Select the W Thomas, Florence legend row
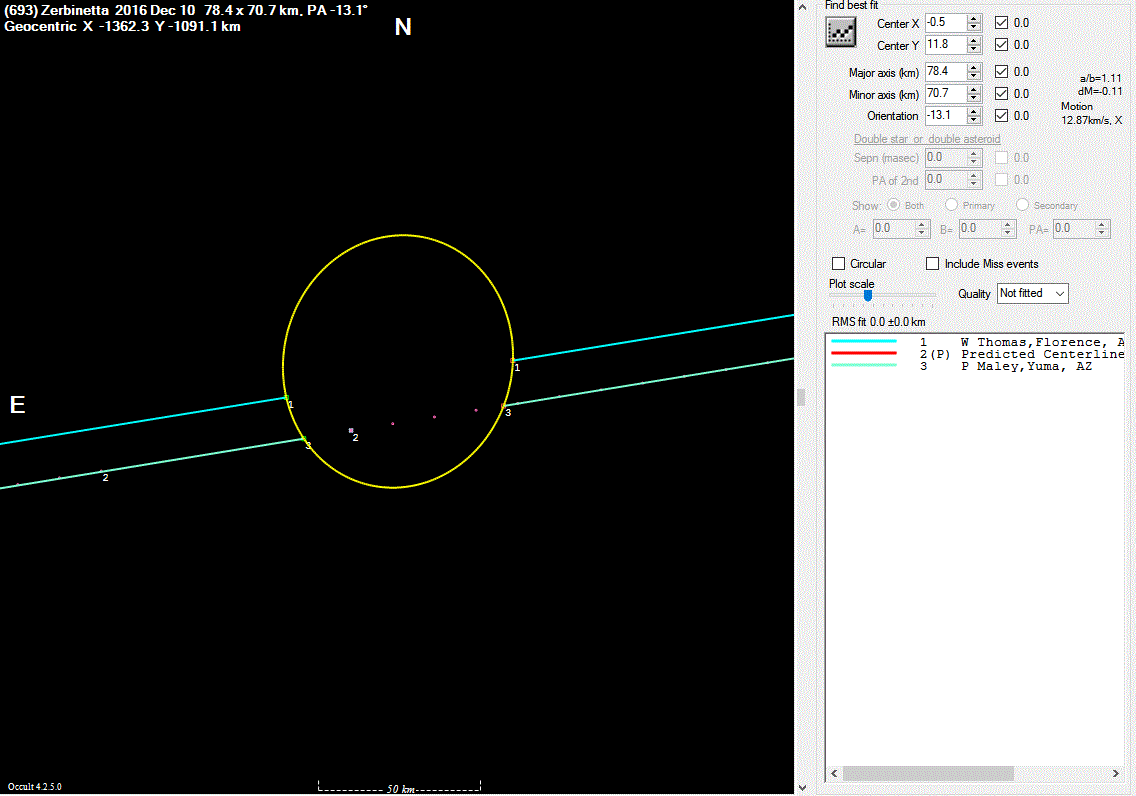The height and width of the screenshot is (796, 1136). coord(974,342)
